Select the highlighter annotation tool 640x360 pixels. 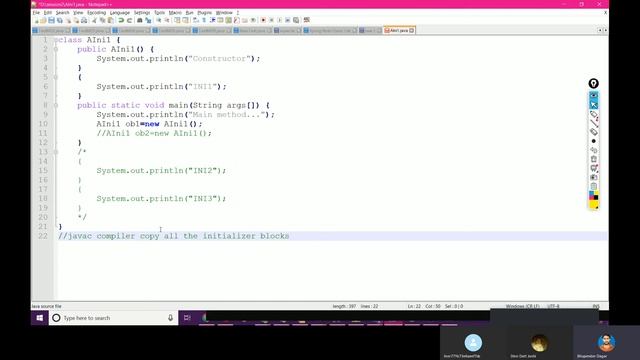pos(593,132)
